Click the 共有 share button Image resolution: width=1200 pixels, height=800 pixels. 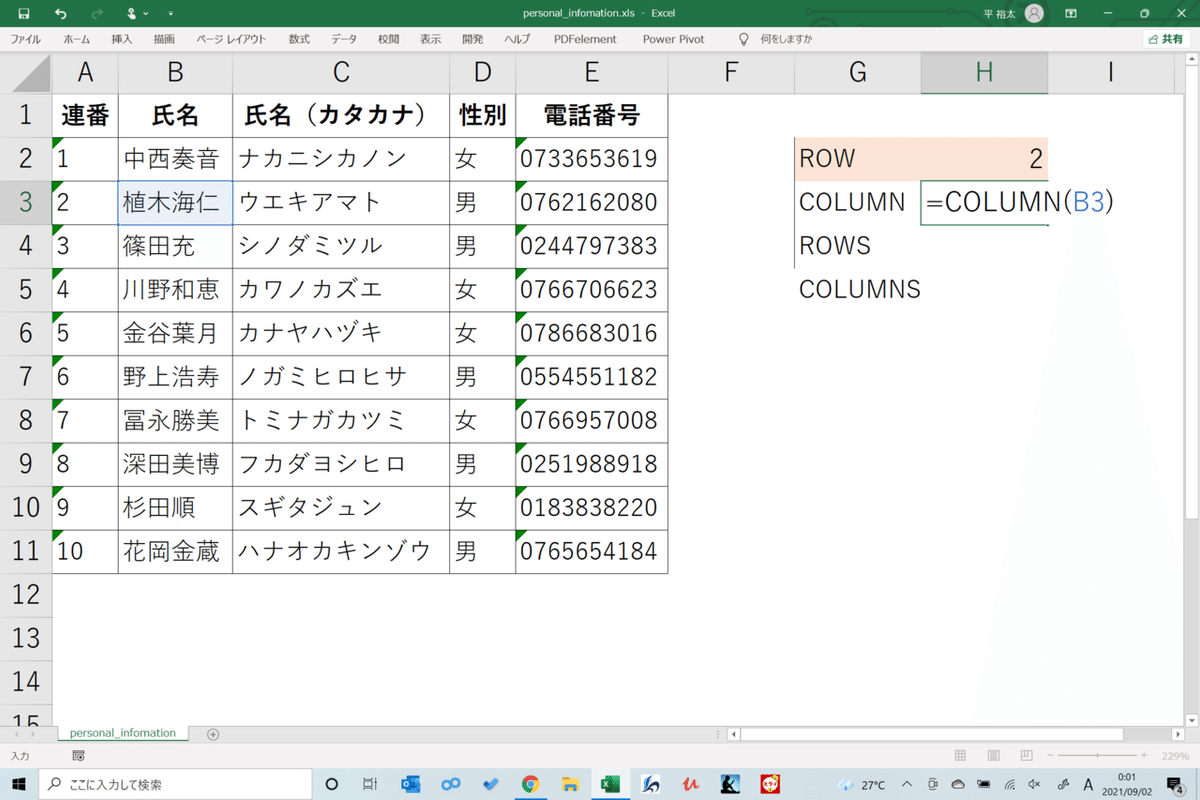[x=1166, y=39]
